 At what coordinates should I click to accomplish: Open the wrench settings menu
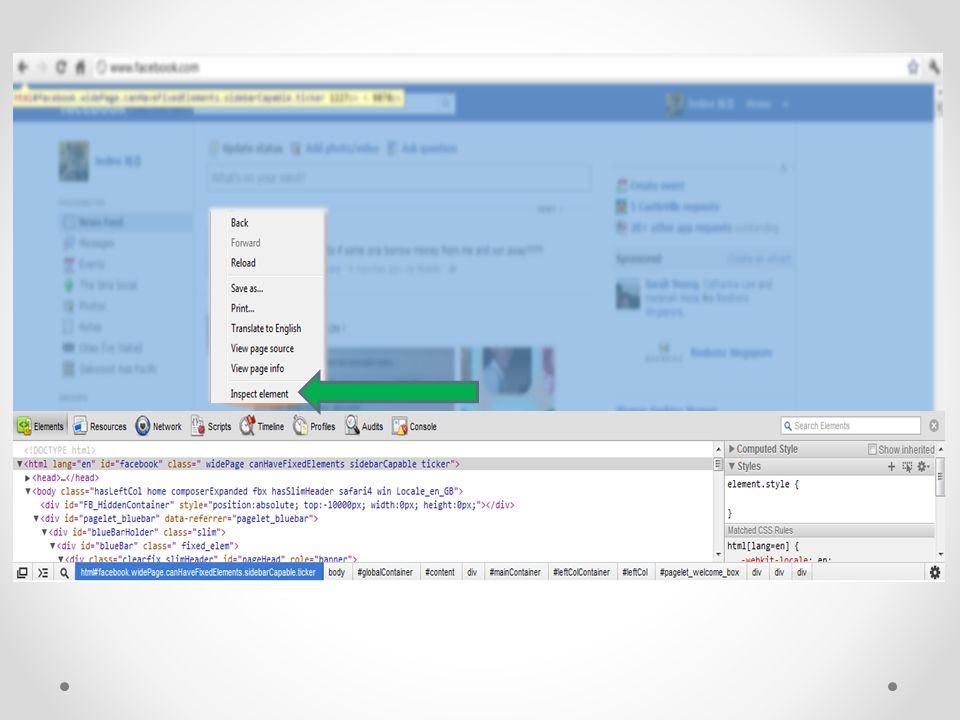point(934,67)
